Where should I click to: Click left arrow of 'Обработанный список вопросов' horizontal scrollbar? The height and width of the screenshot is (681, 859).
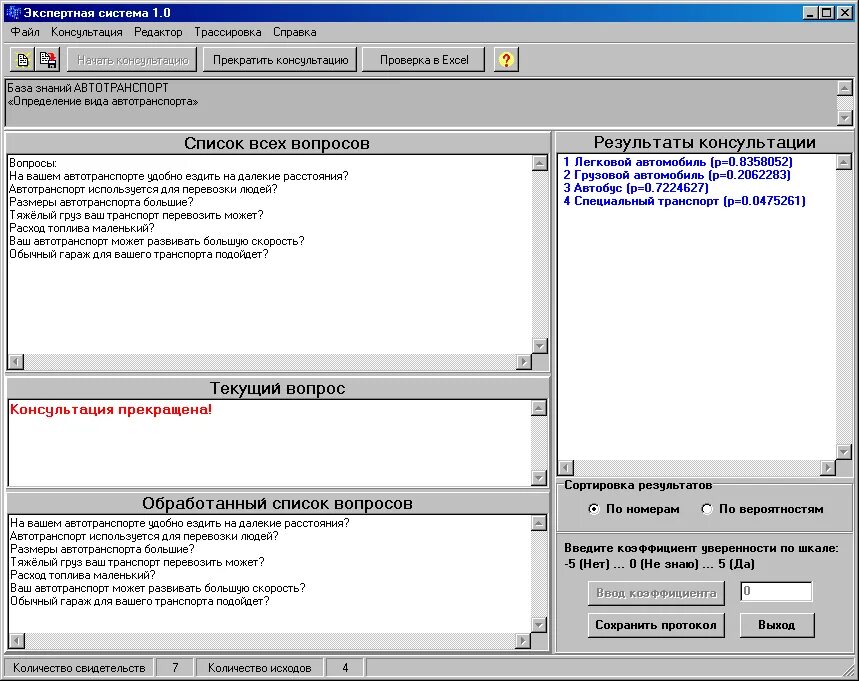[17, 640]
